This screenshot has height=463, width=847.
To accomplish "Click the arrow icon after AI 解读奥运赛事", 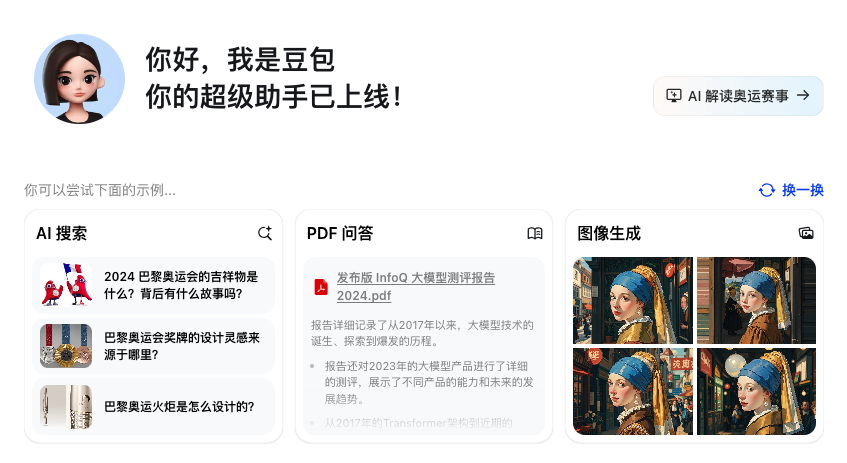I will 803,95.
